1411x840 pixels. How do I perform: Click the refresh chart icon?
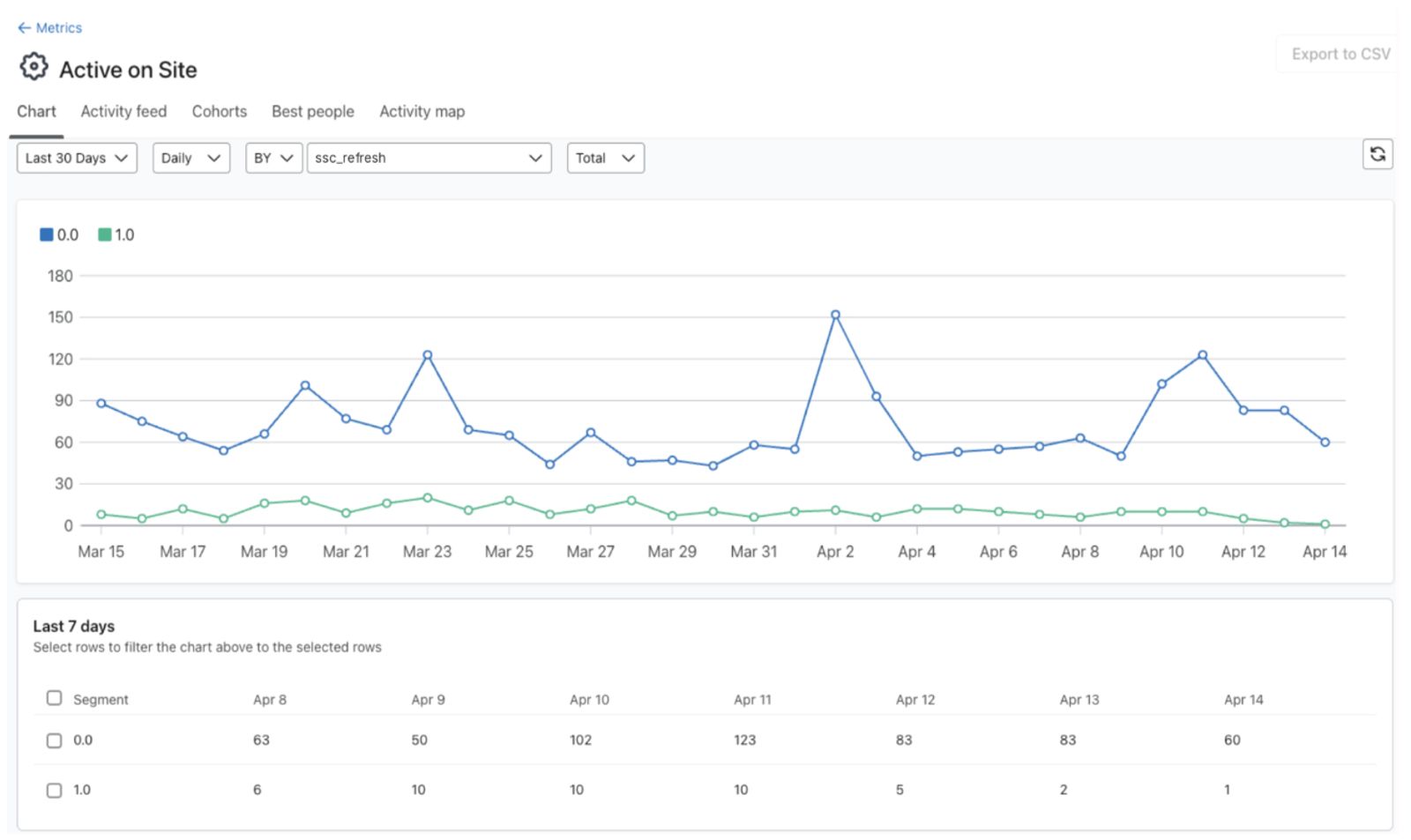1377,155
